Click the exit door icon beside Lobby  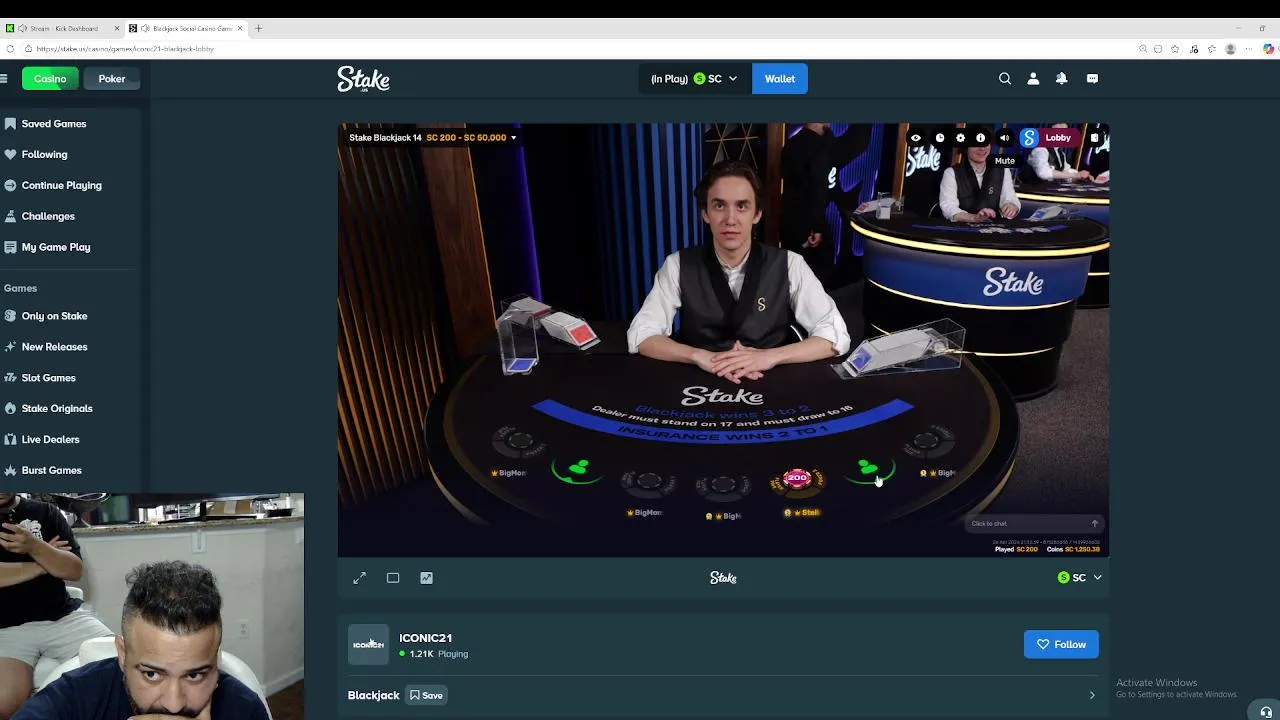1095,138
